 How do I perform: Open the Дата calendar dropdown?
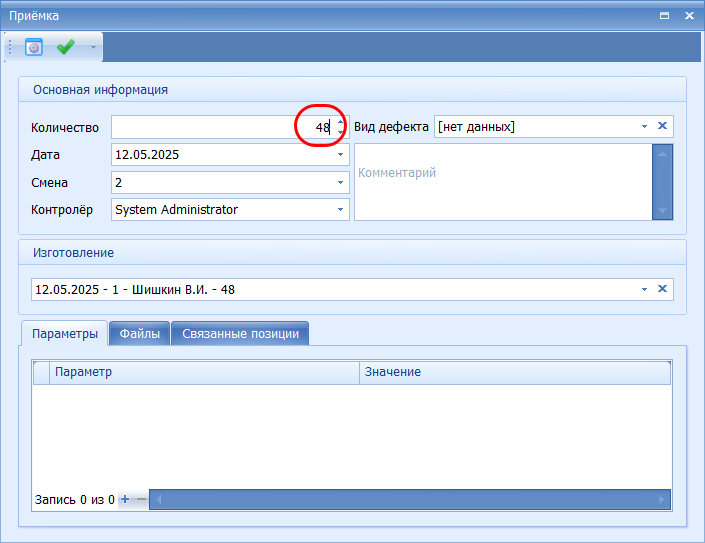pos(340,155)
